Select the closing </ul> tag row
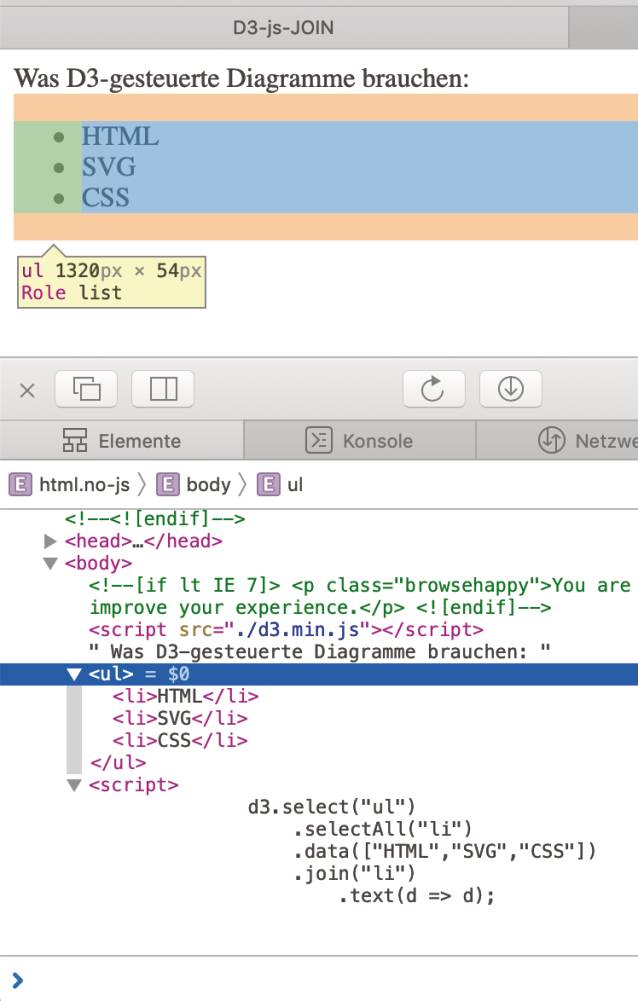This screenshot has width=638, height=1001. 118,762
